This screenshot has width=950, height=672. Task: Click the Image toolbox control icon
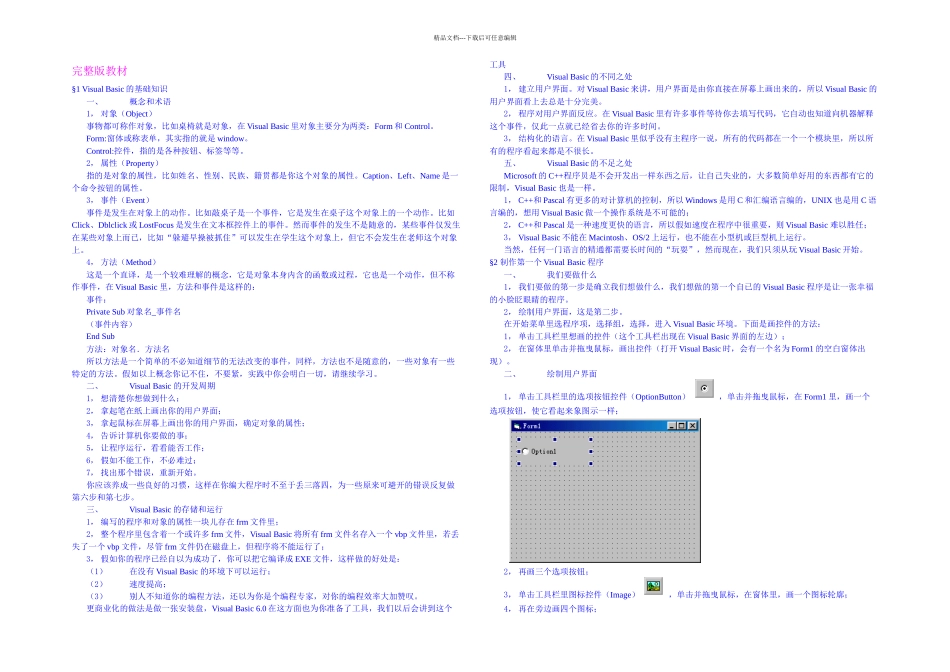point(653,587)
